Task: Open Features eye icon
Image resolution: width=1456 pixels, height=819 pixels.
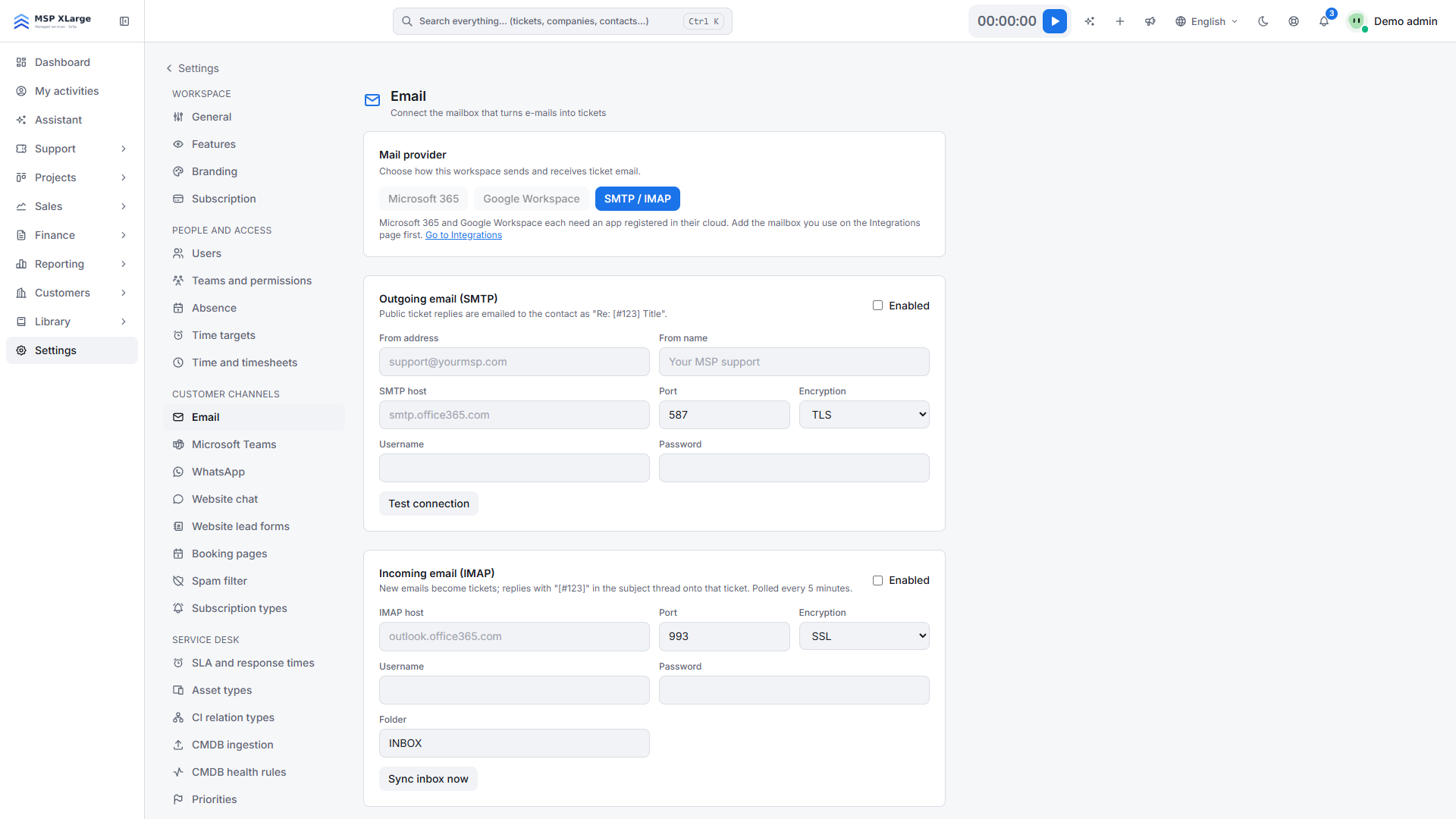Action: pos(178,144)
